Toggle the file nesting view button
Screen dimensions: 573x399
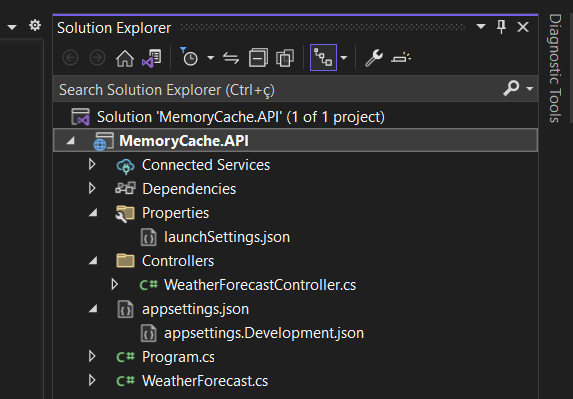tap(323, 58)
